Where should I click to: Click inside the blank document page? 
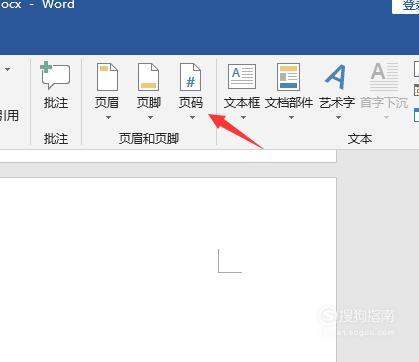pyautogui.click(x=168, y=269)
